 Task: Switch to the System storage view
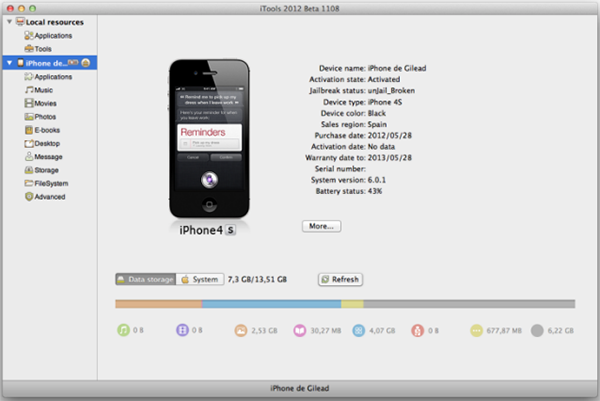coord(200,279)
